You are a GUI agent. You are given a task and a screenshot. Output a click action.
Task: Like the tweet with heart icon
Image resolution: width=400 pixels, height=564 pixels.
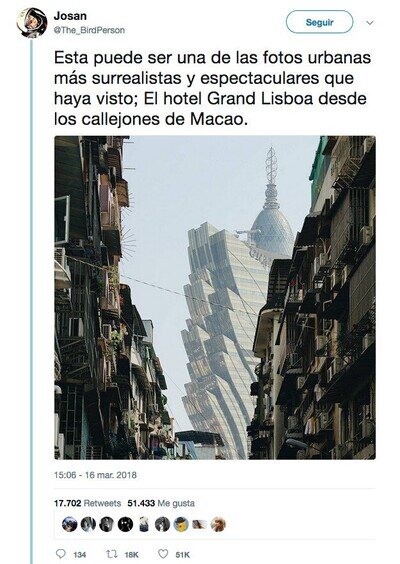pyautogui.click(x=163, y=554)
